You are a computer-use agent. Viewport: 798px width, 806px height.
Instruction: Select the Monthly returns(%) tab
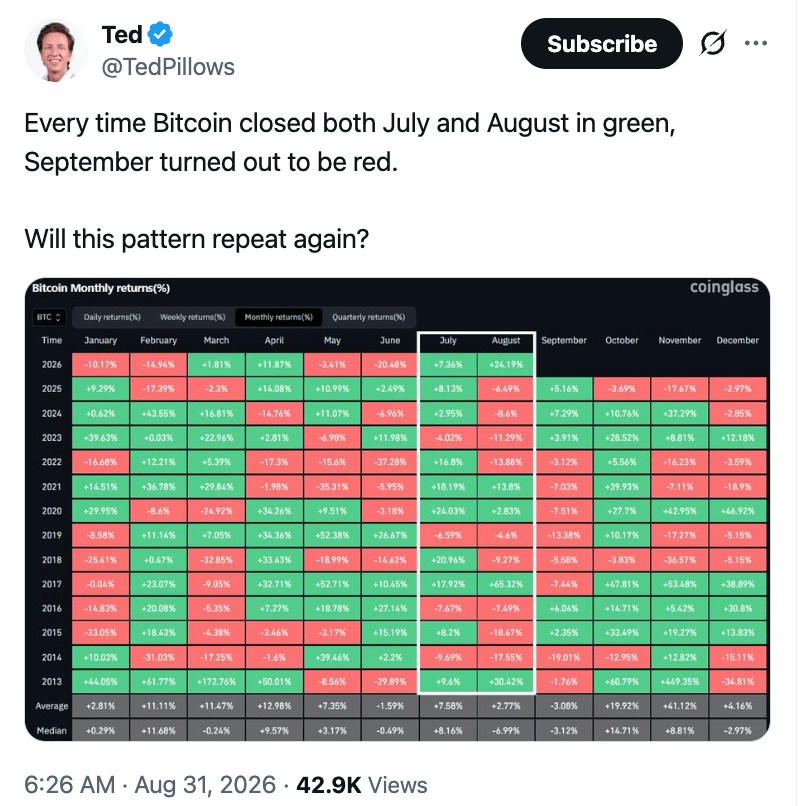[279, 317]
